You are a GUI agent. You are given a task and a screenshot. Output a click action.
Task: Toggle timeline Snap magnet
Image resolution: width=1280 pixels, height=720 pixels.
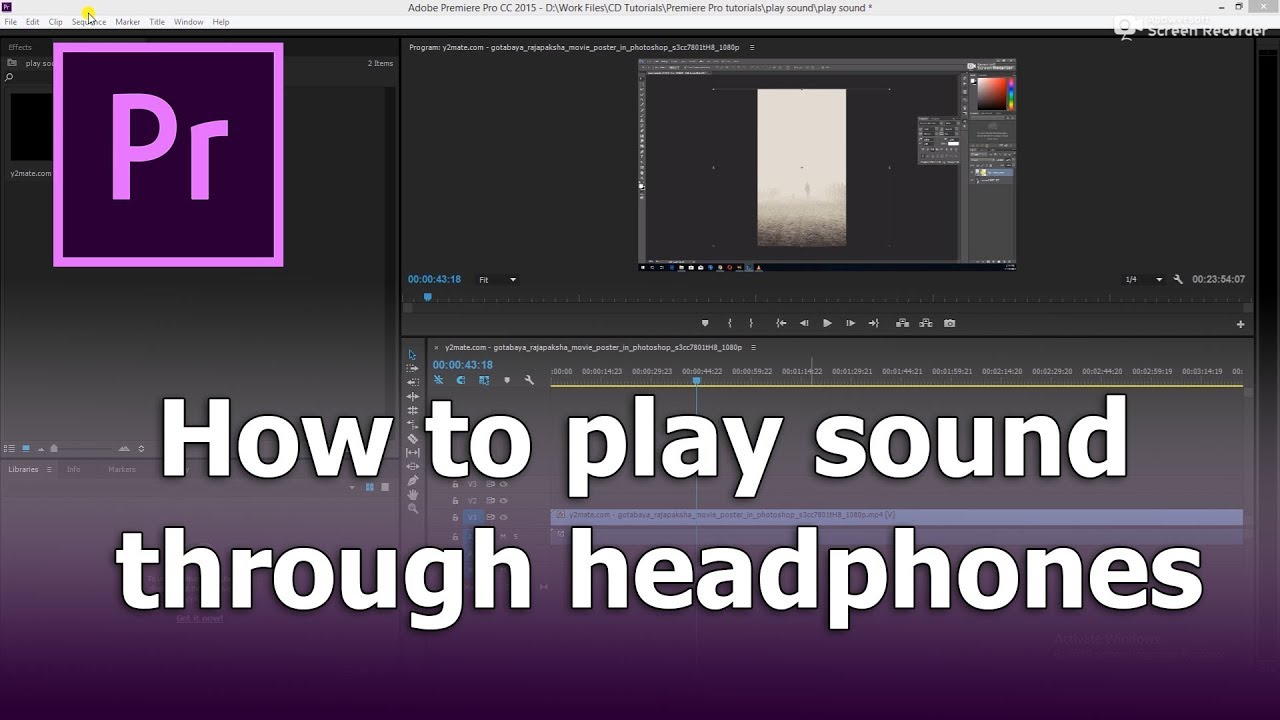[461, 380]
